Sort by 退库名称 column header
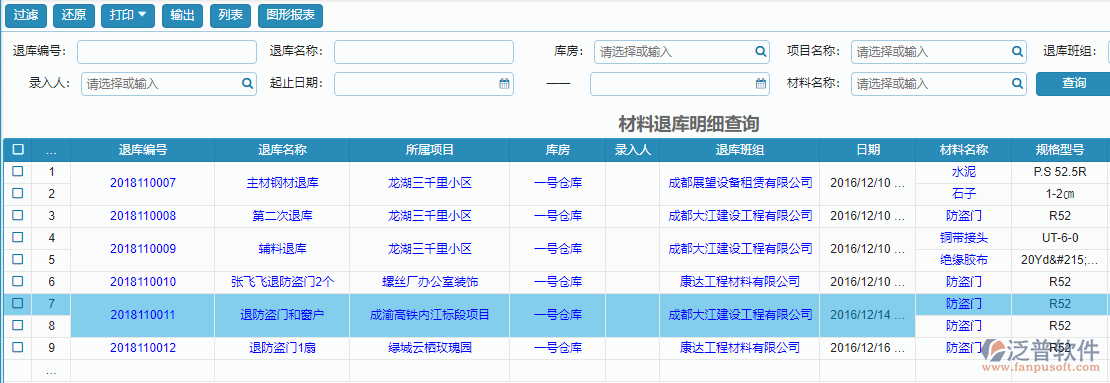 coord(282,149)
